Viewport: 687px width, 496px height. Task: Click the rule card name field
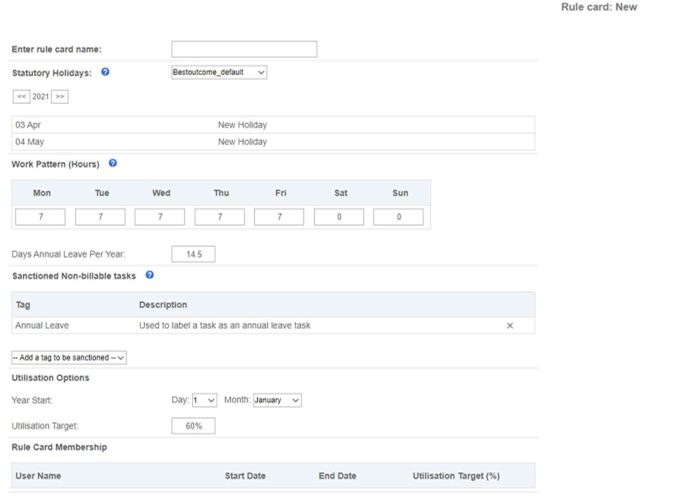tap(244, 49)
